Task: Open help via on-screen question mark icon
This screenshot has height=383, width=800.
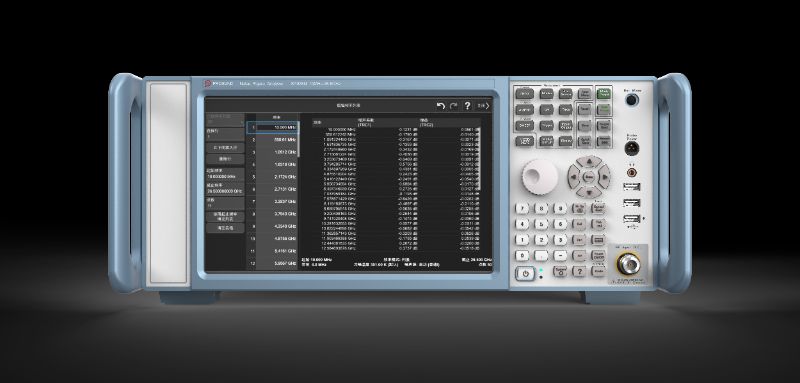Action: tap(467, 106)
